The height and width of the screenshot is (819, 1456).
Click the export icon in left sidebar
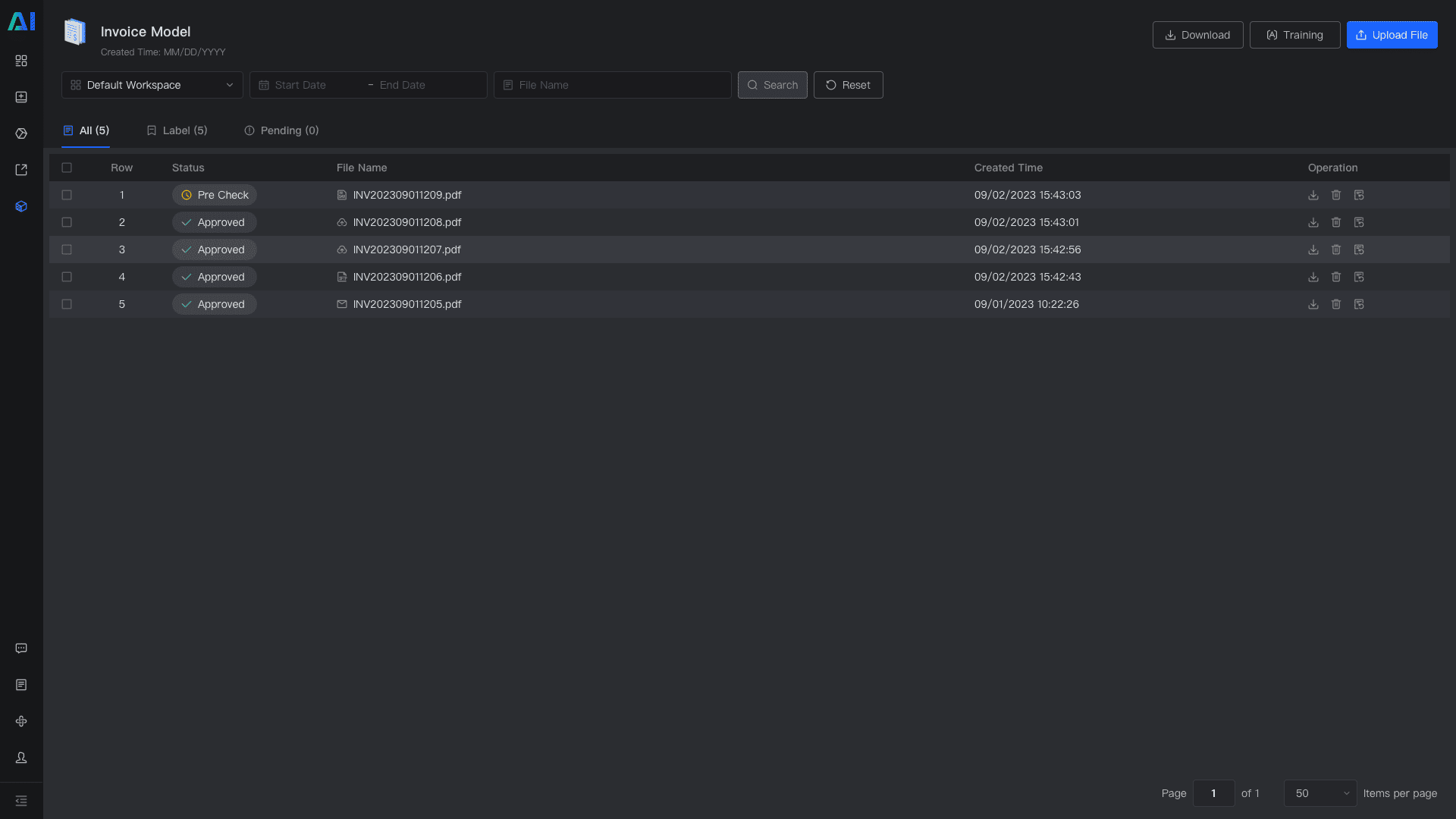(21, 170)
